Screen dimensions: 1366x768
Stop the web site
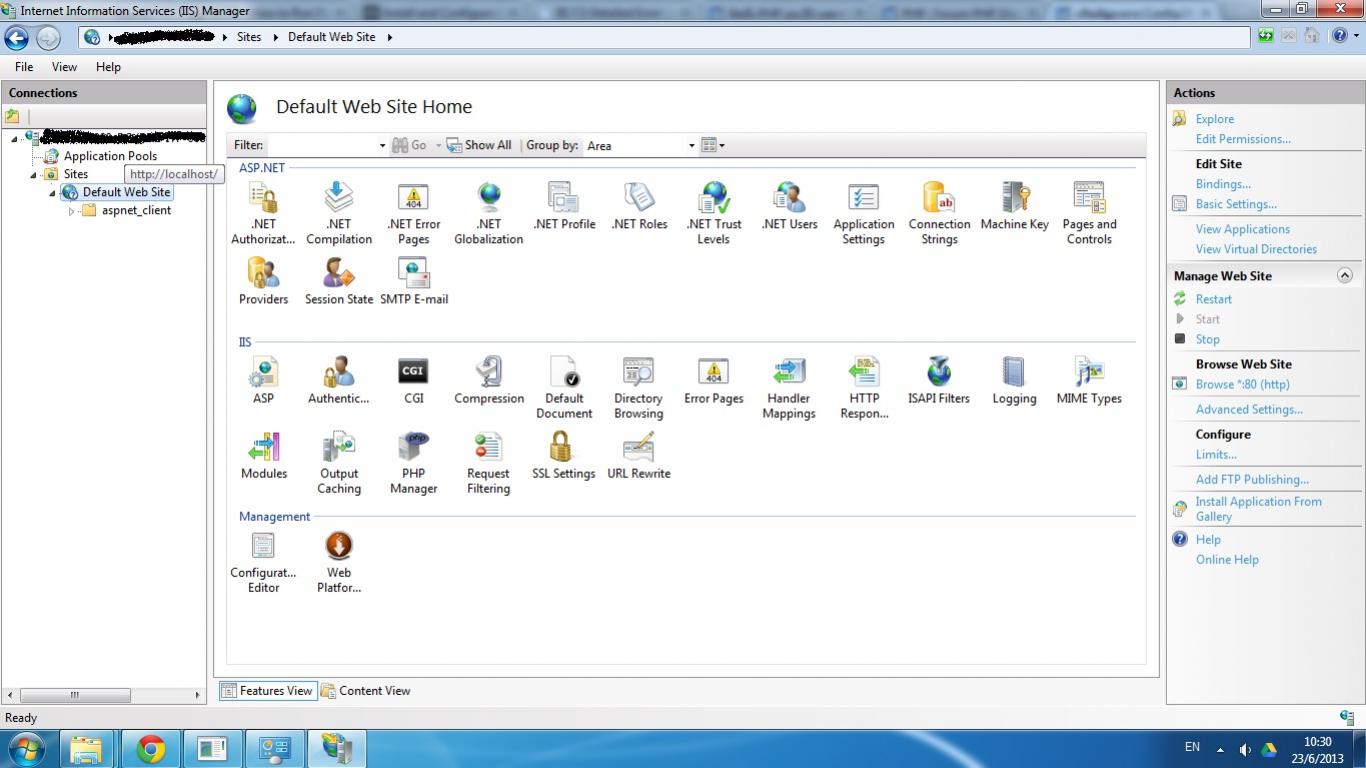1207,339
